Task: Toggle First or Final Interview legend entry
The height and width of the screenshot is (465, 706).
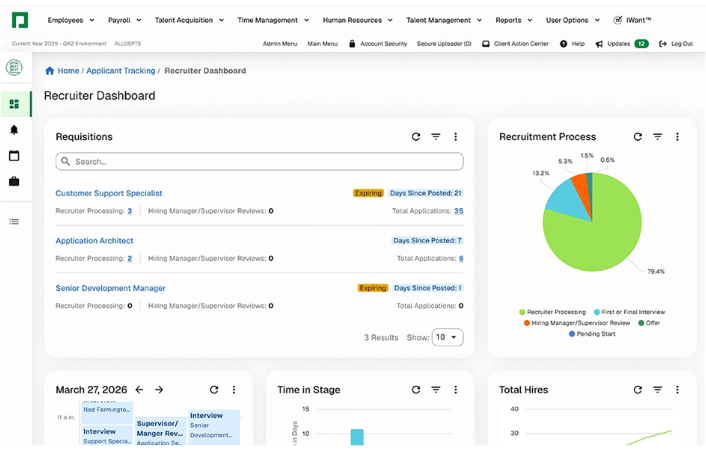Action: pos(629,312)
